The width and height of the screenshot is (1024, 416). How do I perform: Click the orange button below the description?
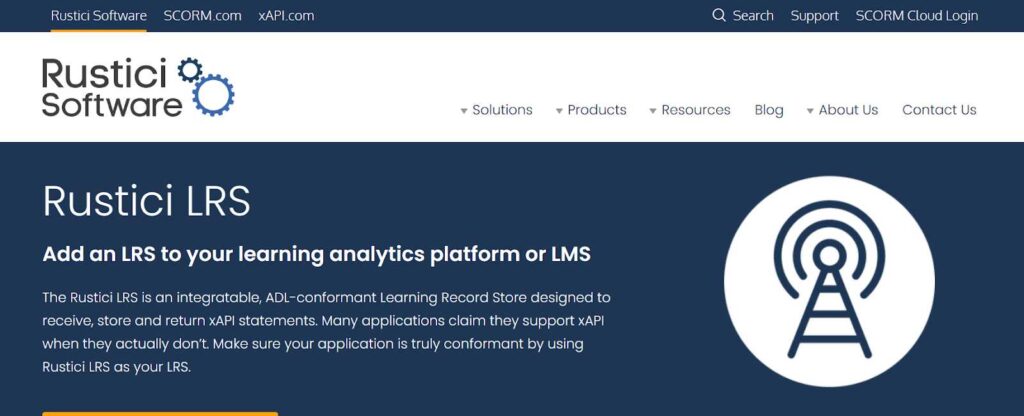pos(160,413)
